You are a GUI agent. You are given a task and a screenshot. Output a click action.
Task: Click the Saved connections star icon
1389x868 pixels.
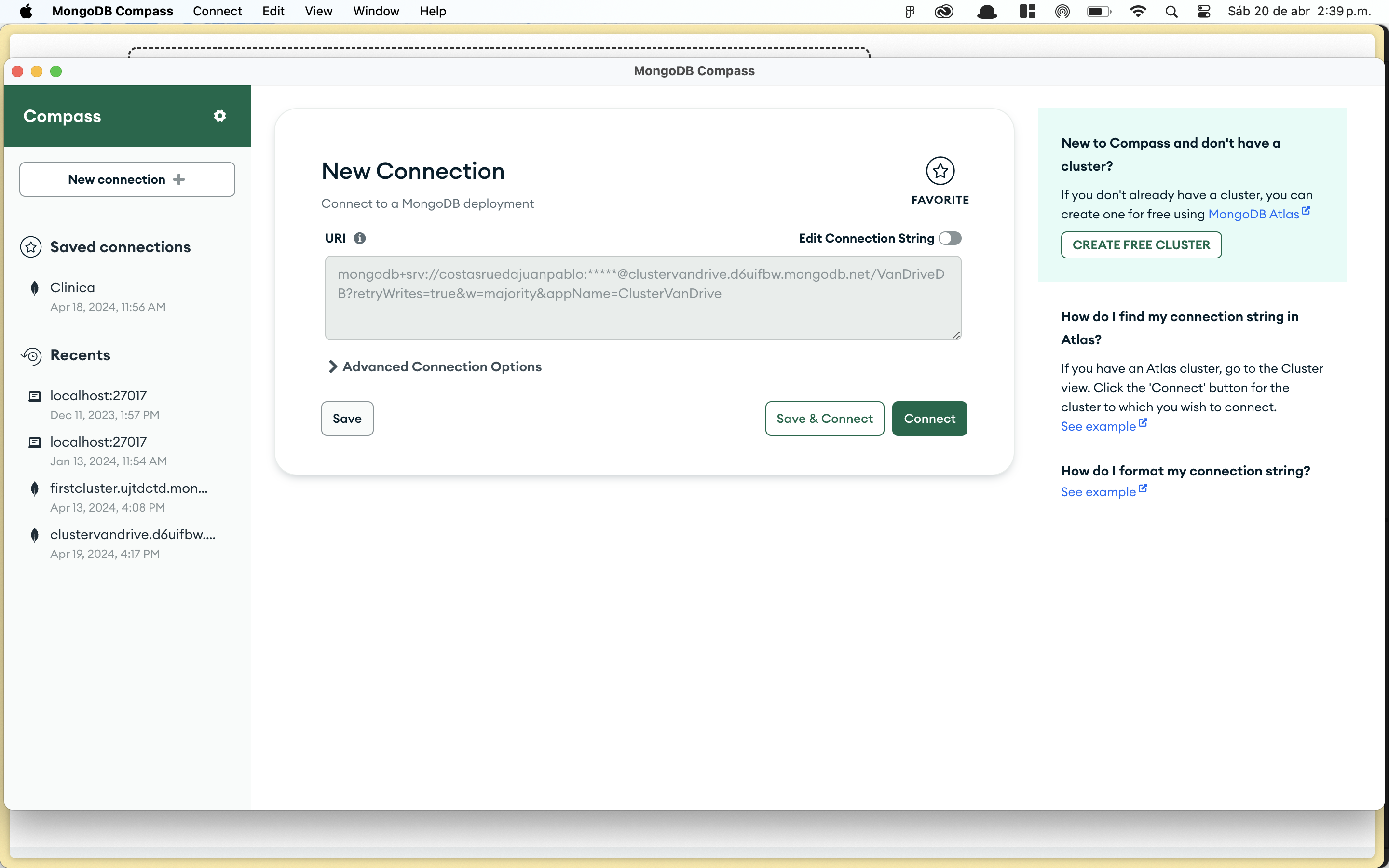[x=31, y=247]
